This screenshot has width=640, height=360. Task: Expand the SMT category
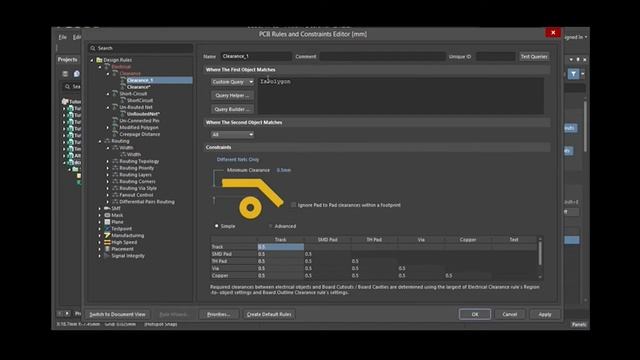coord(100,209)
